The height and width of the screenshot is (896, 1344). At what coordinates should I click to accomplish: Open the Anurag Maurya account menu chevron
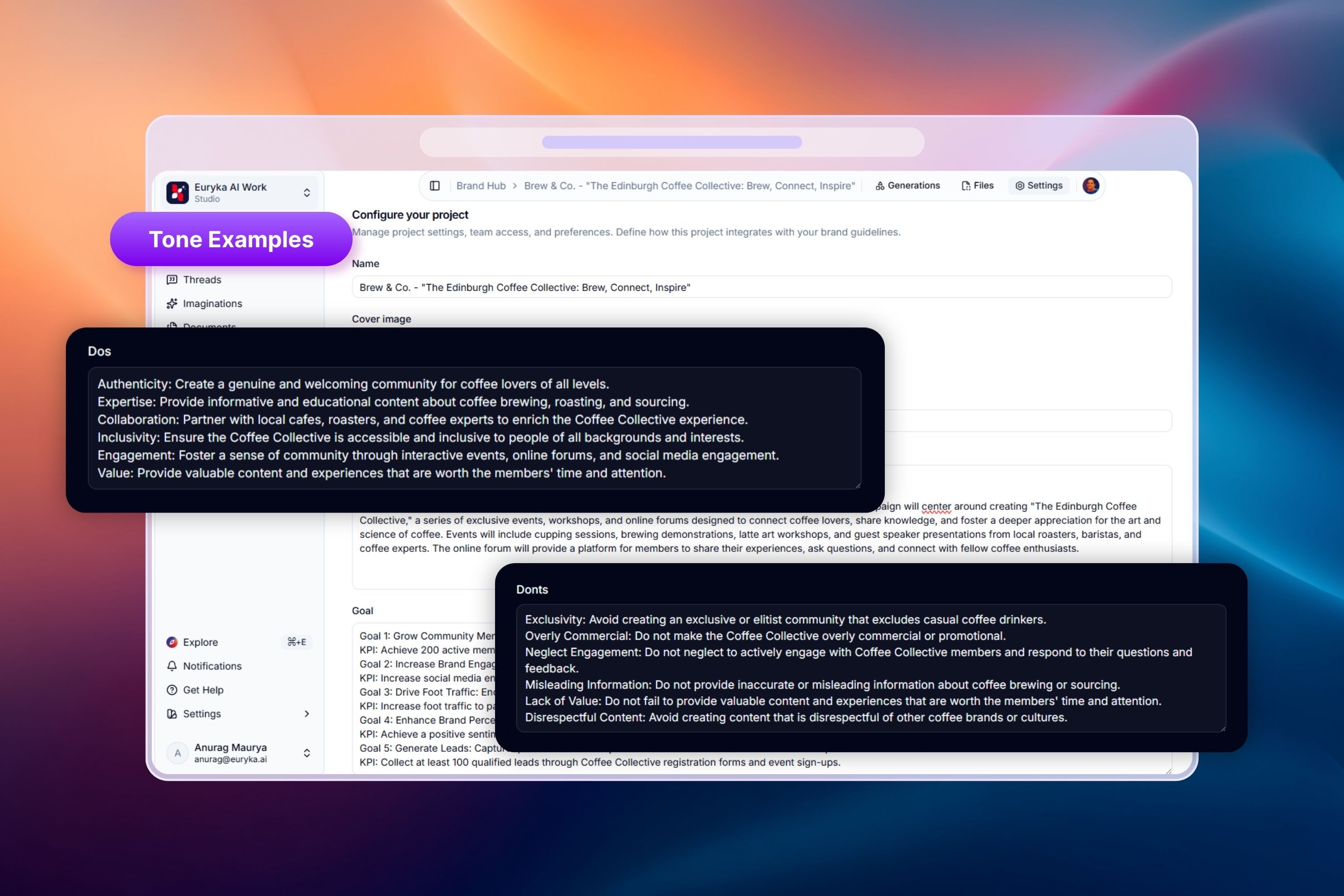tap(307, 753)
